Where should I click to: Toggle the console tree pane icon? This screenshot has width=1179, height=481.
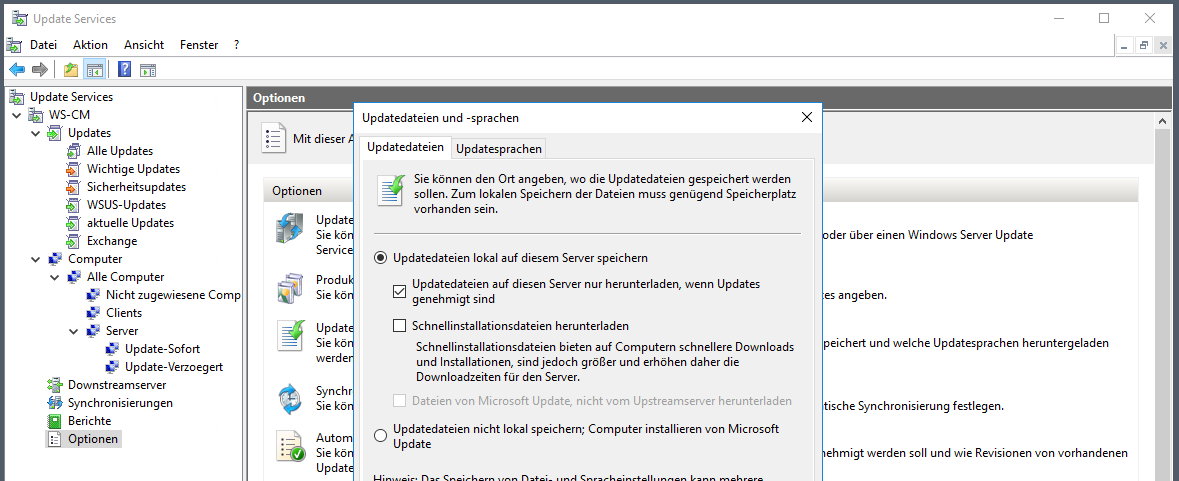[94, 70]
